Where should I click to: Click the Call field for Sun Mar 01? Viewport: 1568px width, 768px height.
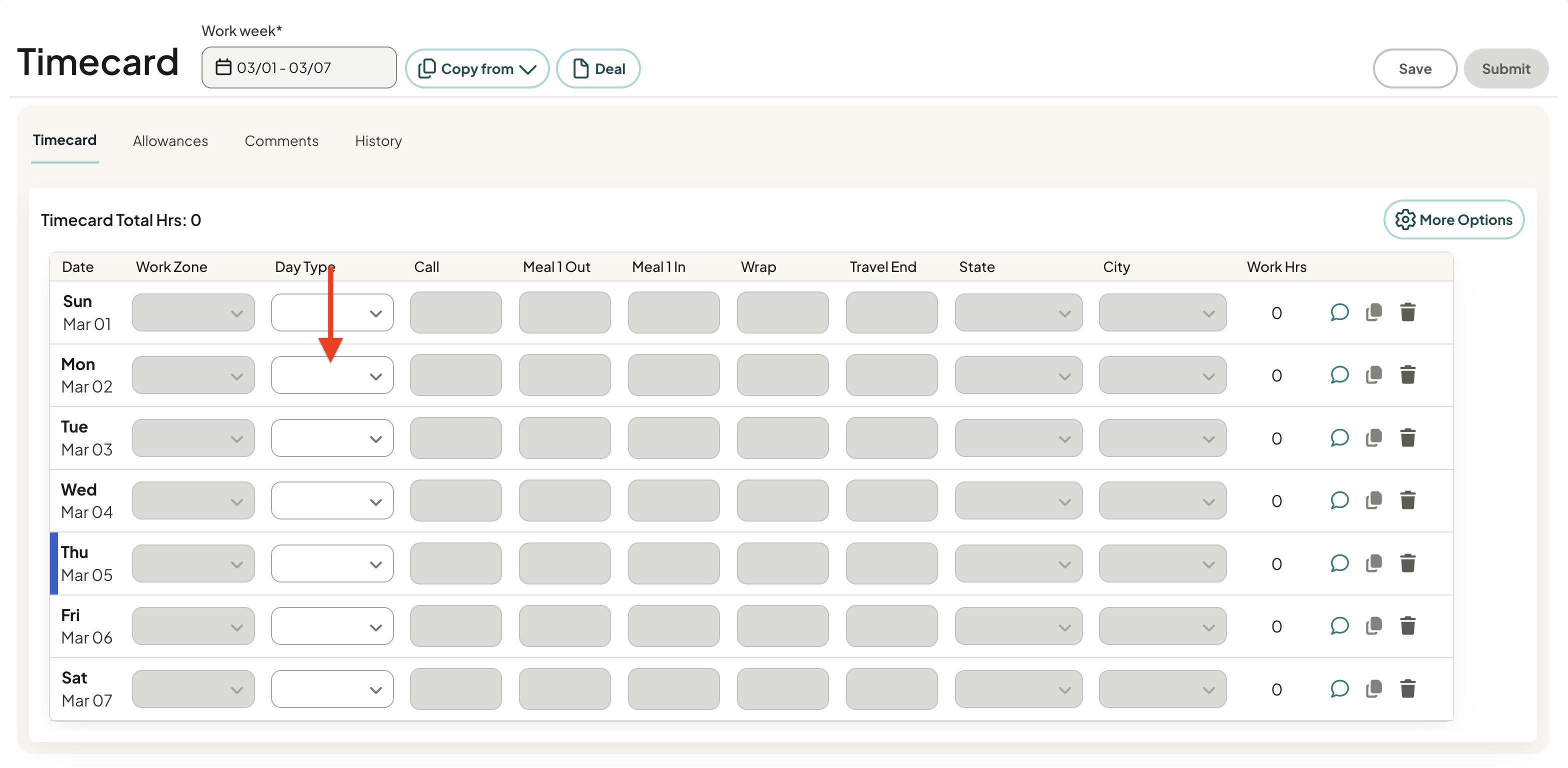[456, 313]
